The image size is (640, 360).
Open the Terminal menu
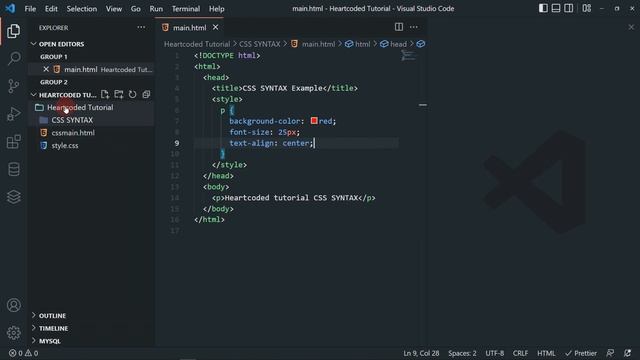(186, 9)
